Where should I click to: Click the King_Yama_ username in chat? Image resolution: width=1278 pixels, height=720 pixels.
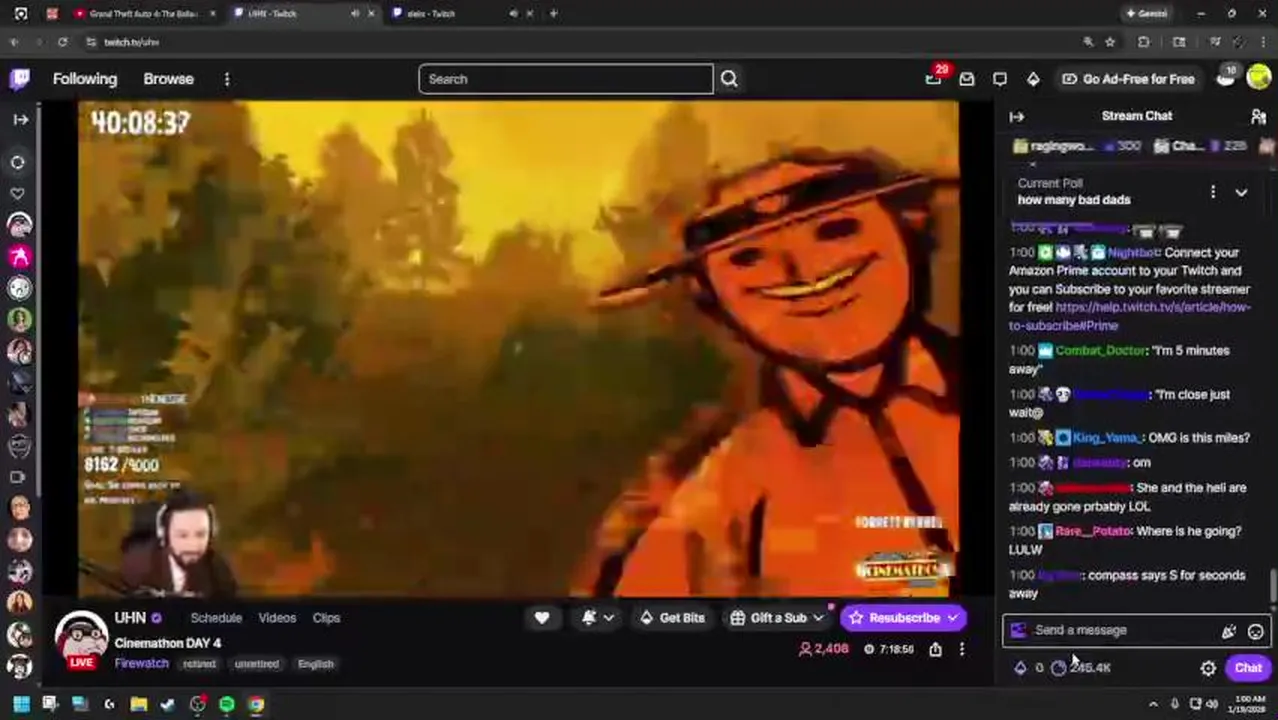pyautogui.click(x=1106, y=438)
